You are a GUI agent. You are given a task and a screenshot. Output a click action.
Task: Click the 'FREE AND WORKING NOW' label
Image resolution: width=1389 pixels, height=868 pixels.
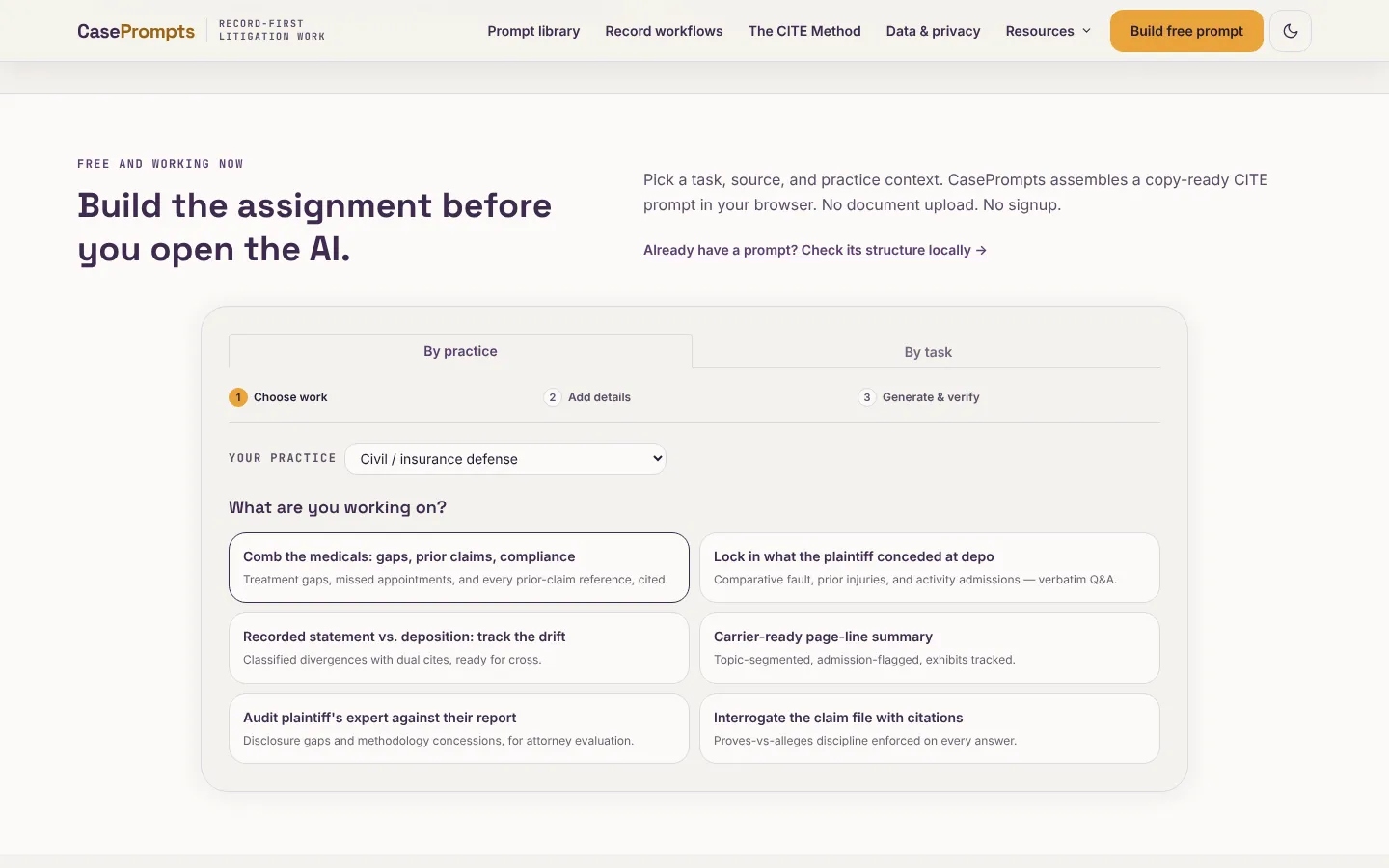[160, 164]
